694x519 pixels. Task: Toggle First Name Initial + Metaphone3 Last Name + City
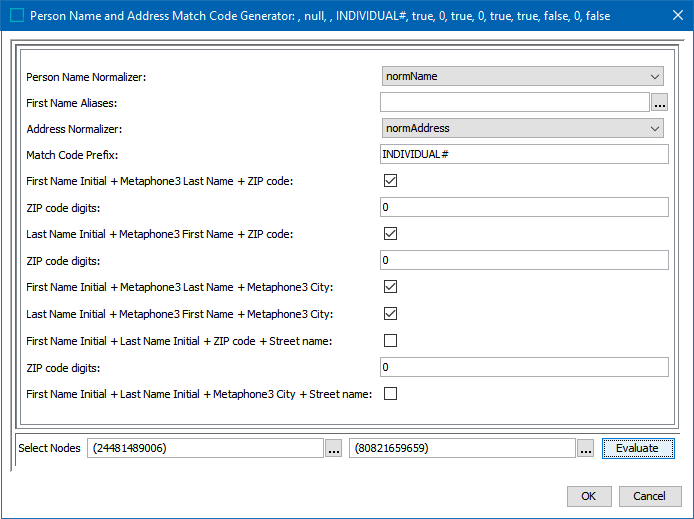tap(391, 287)
